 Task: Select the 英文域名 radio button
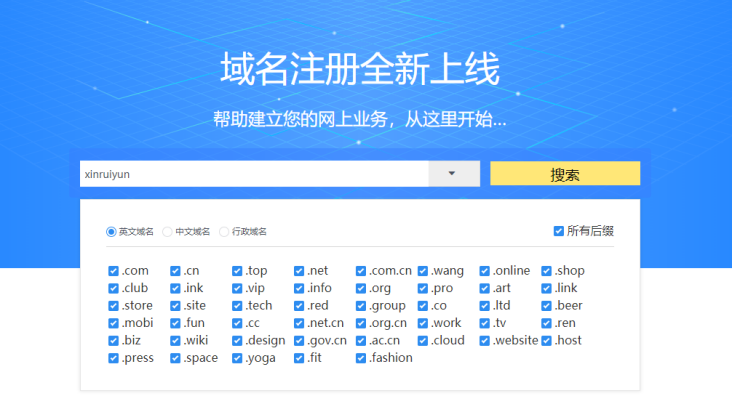click(x=111, y=232)
